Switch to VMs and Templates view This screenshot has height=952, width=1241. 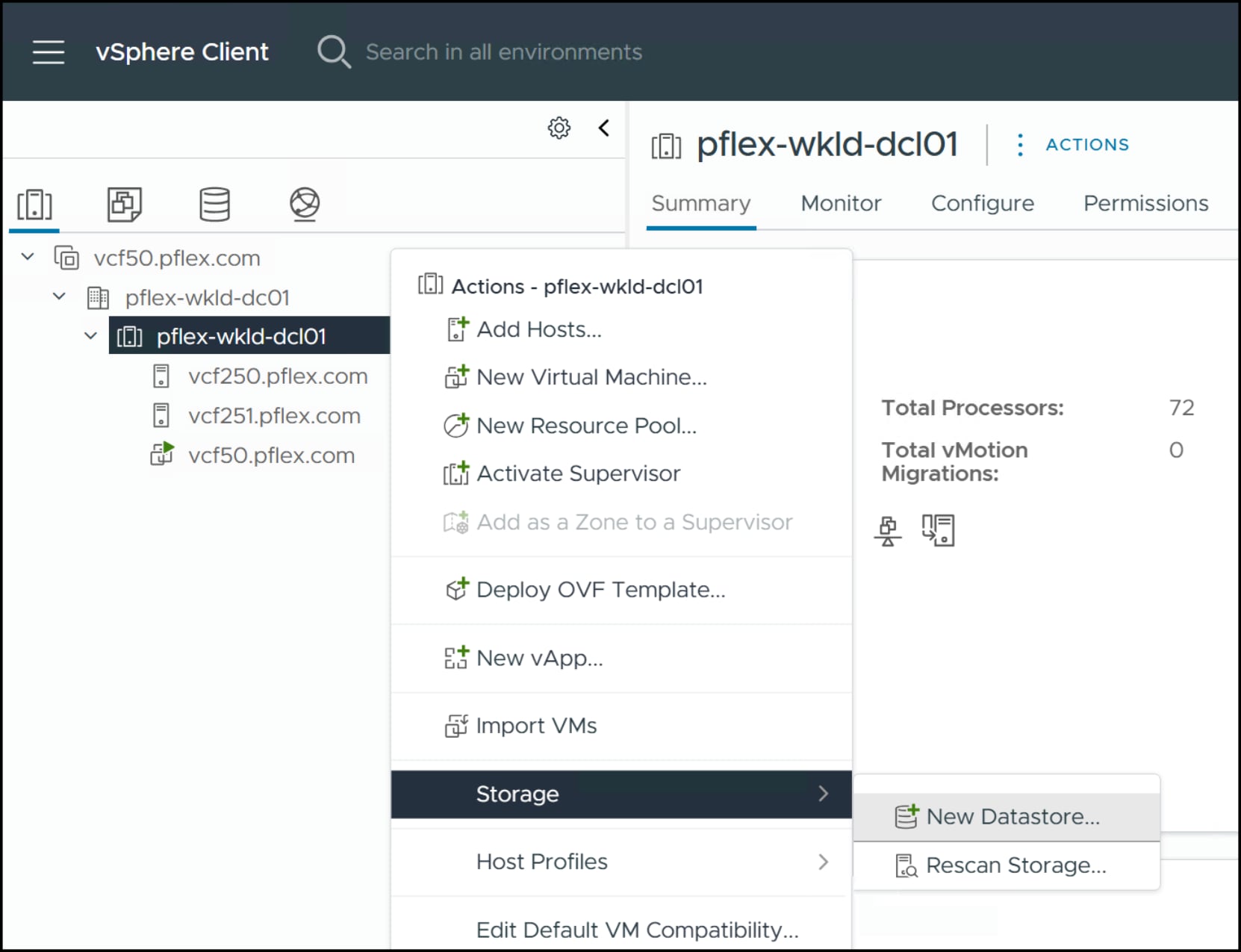125,205
